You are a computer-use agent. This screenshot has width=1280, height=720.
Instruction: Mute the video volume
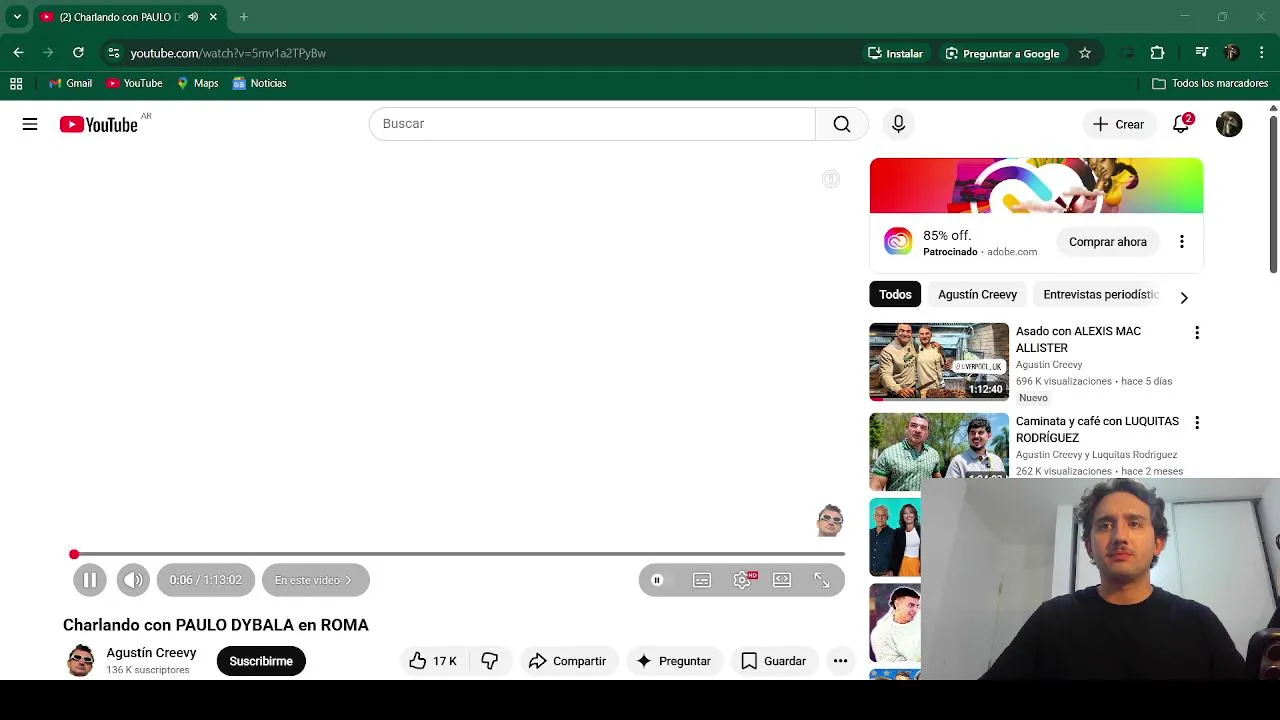(133, 580)
